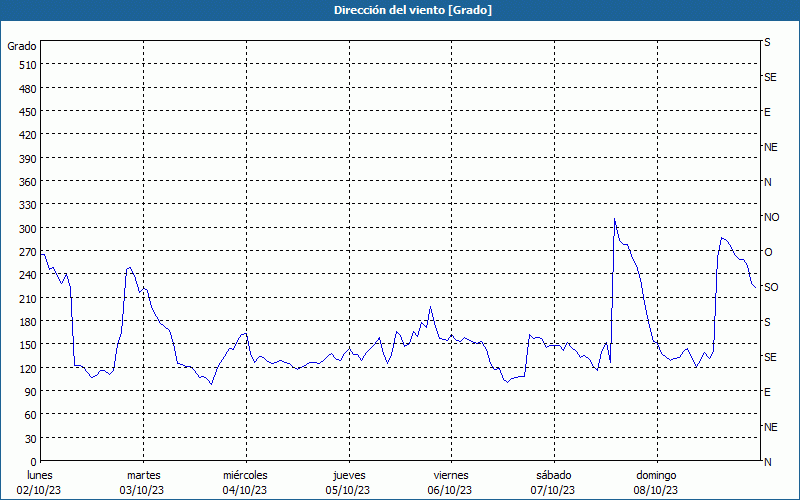Click the 'E' compass label beside 450
Screen dimensions: 800x500
767,112
